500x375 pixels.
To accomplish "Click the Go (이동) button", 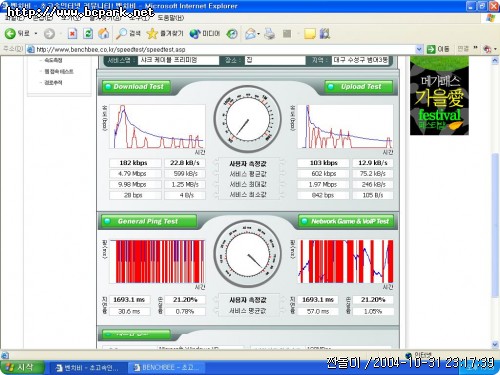I will pyautogui.click(x=438, y=49).
